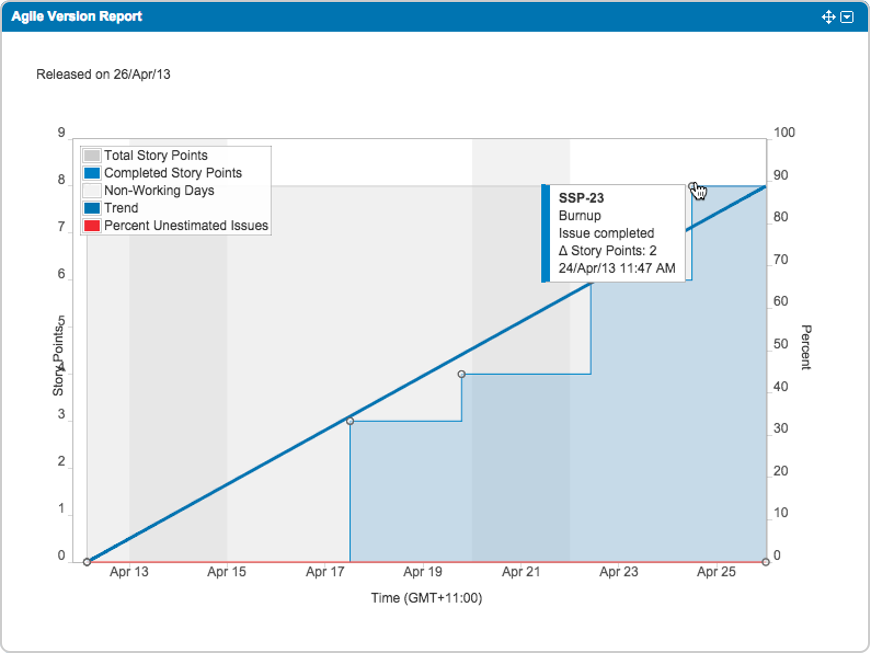Toggle Completed Story Points legend entry
This screenshot has height=654, width=870.
pyautogui.click(x=172, y=173)
